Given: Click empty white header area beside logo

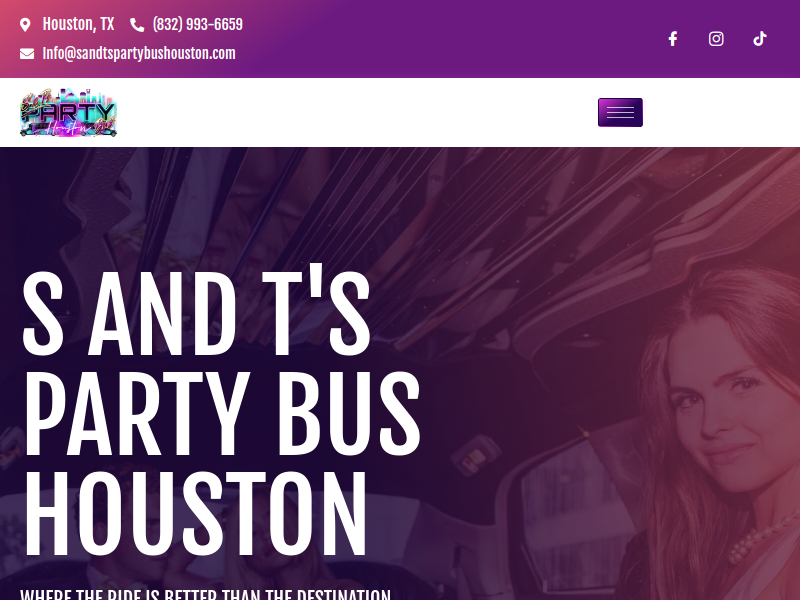Looking at the screenshot, I should click(x=357, y=112).
